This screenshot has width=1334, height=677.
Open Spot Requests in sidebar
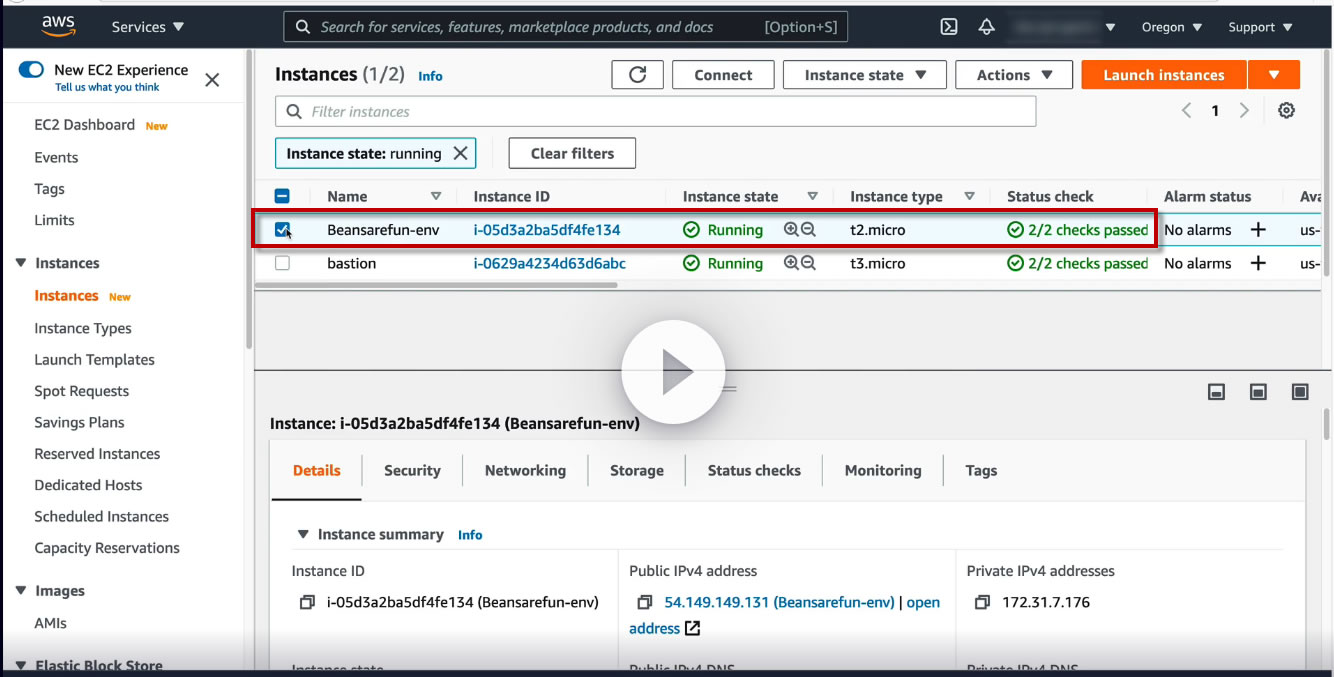pos(81,391)
